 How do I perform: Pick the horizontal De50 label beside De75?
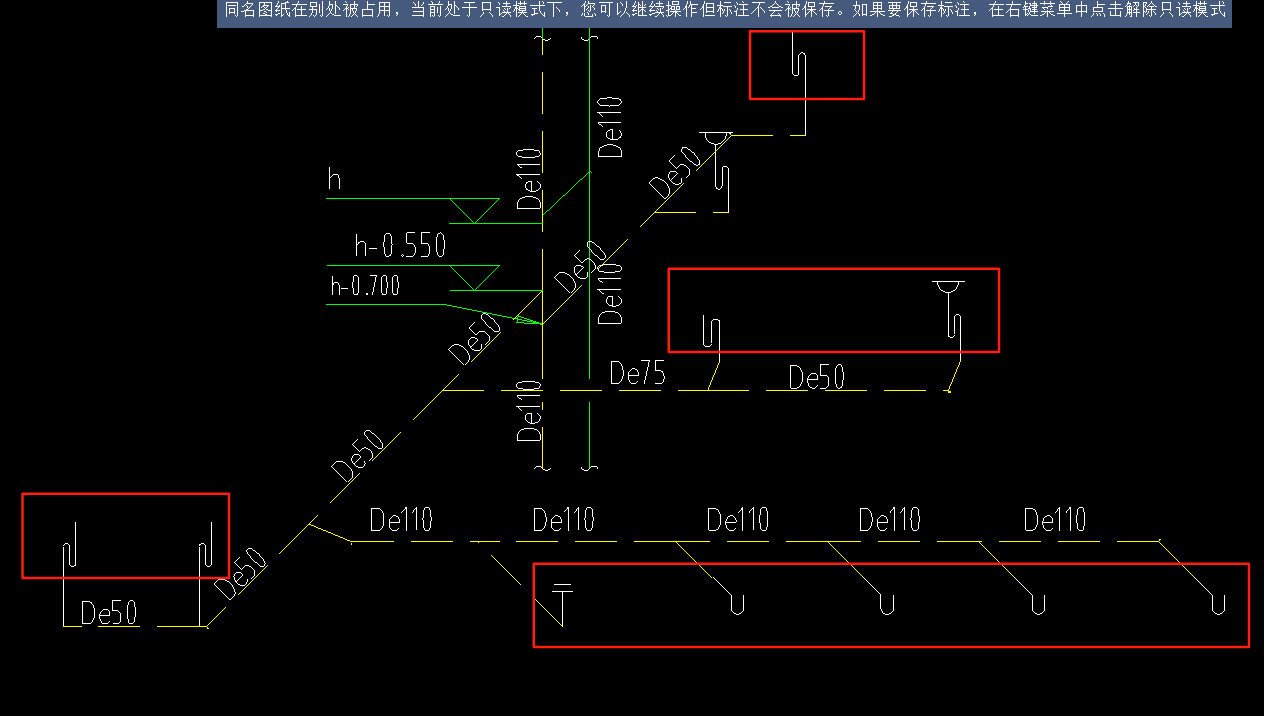coord(817,377)
